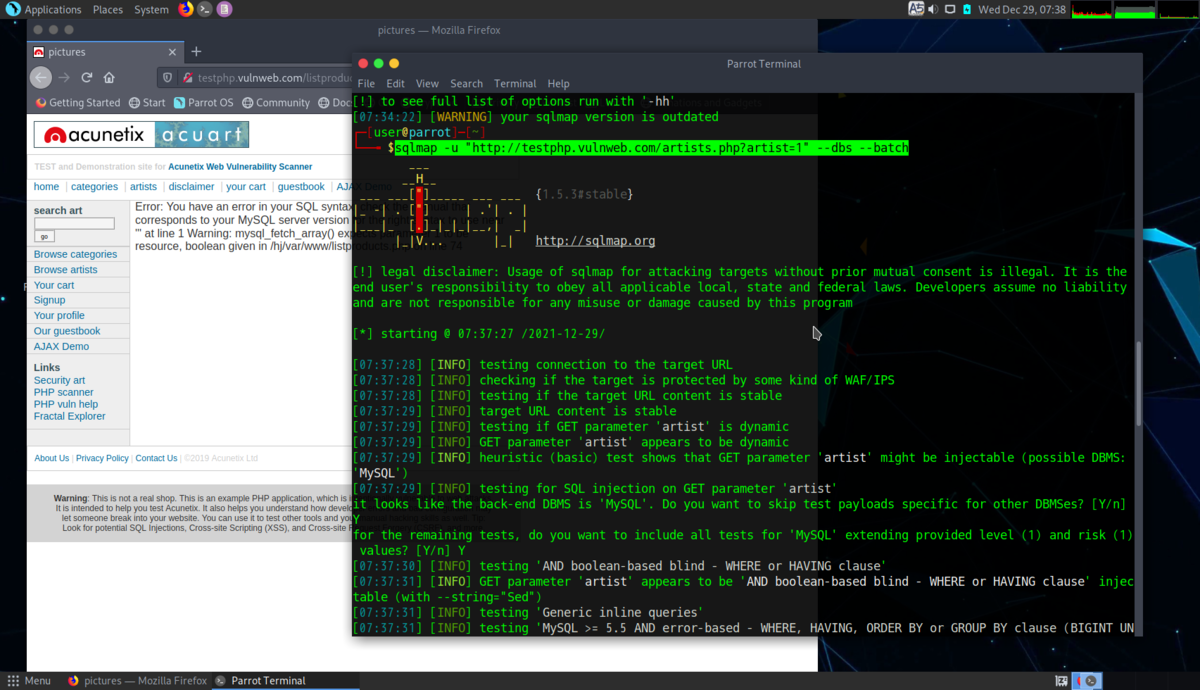The height and width of the screenshot is (690, 1200).
Task: Go forward in Firefox
Action: (64, 77)
